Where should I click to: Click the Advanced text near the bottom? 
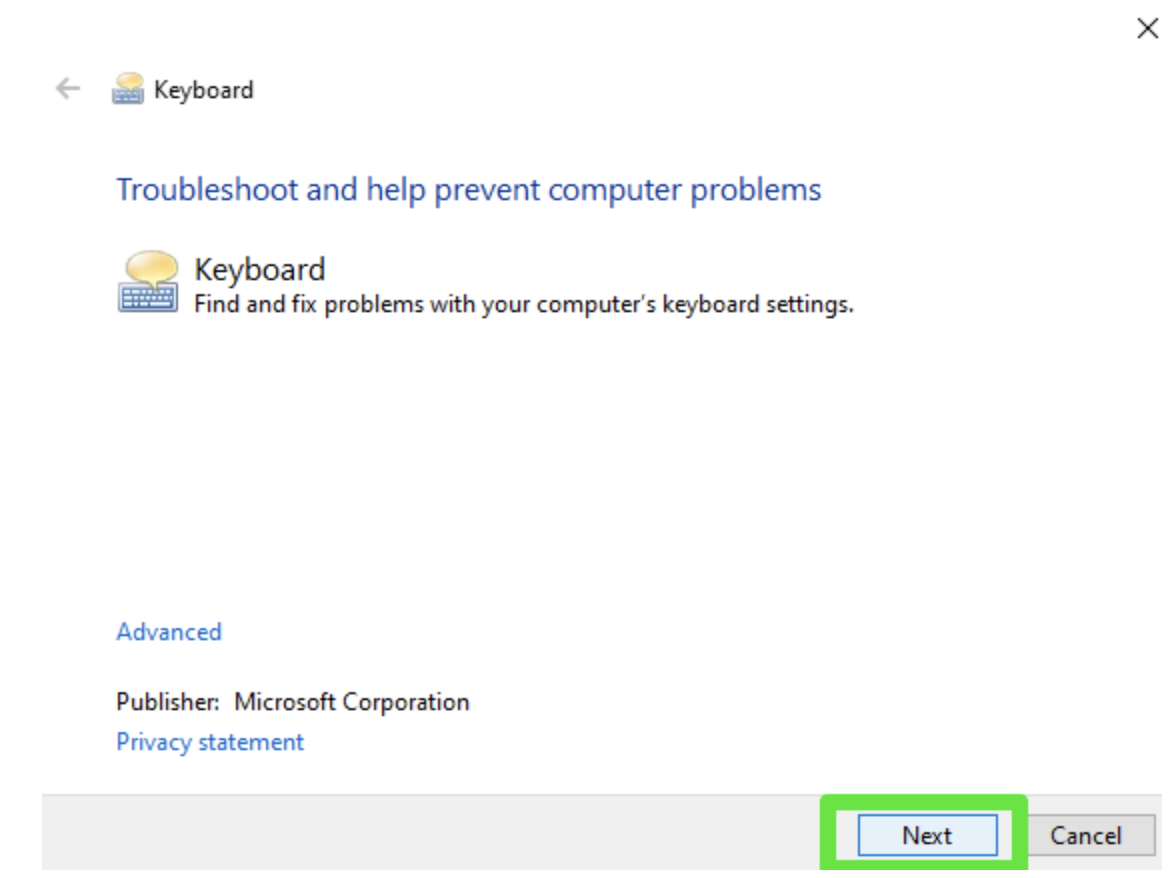click(x=168, y=631)
